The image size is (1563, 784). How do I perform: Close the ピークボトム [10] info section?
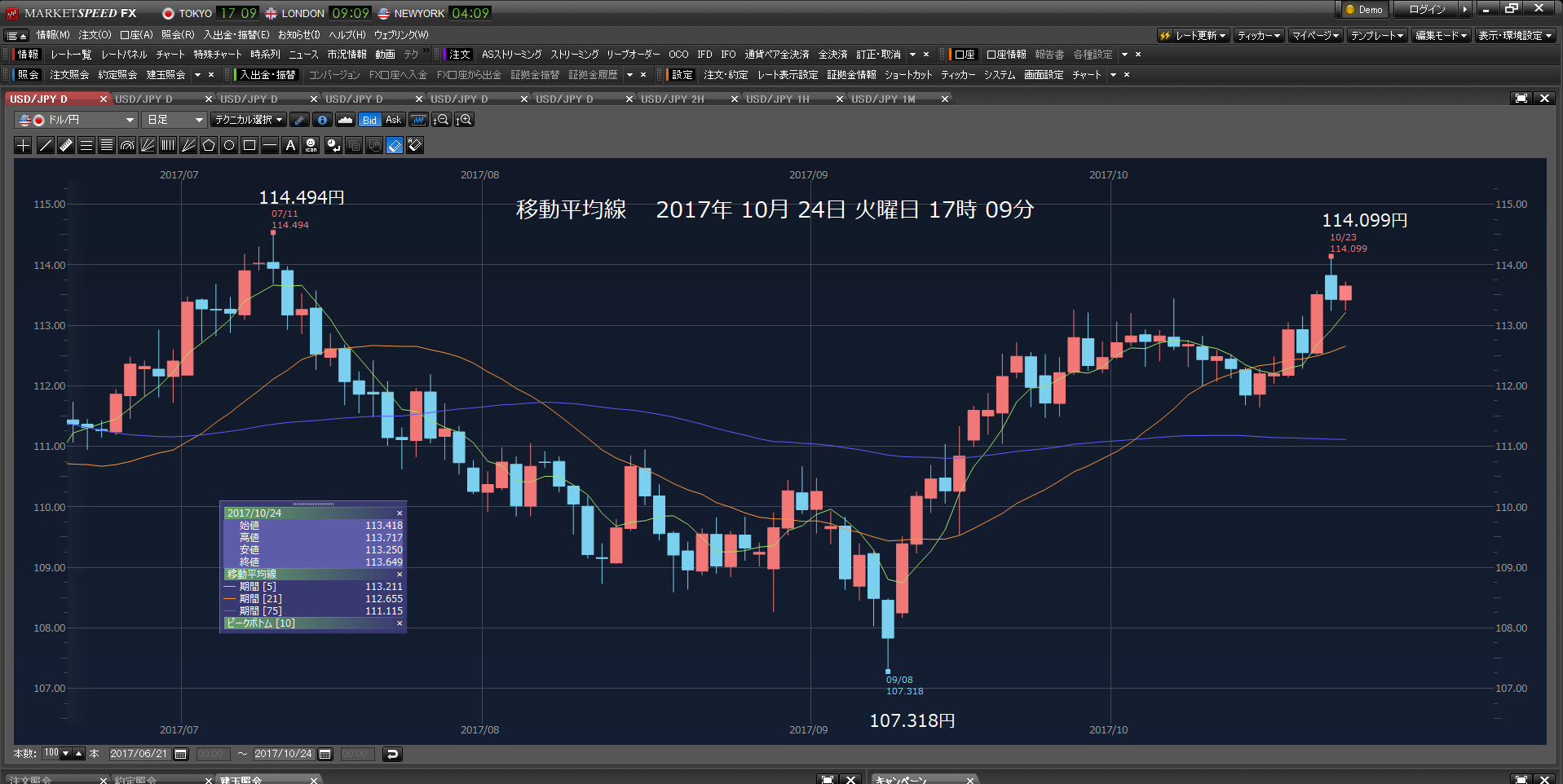pos(400,623)
